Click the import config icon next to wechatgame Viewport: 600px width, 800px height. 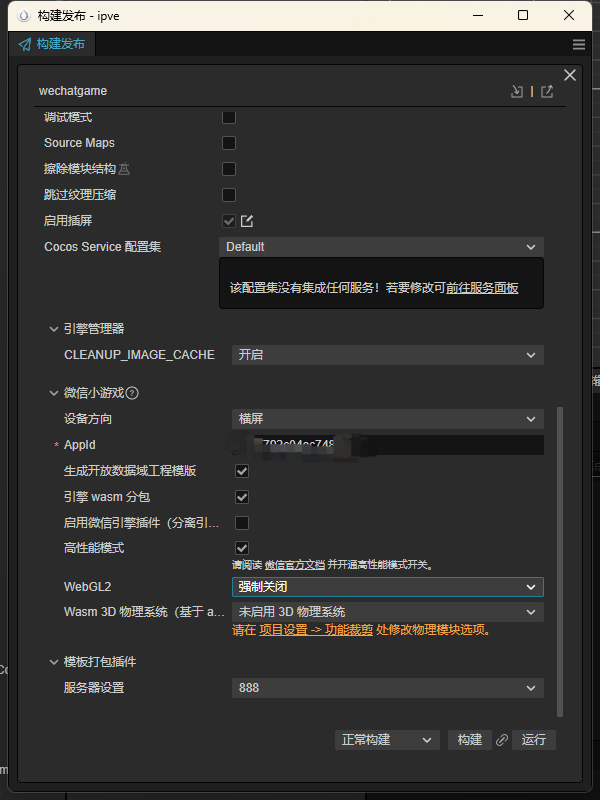pyautogui.click(x=517, y=91)
